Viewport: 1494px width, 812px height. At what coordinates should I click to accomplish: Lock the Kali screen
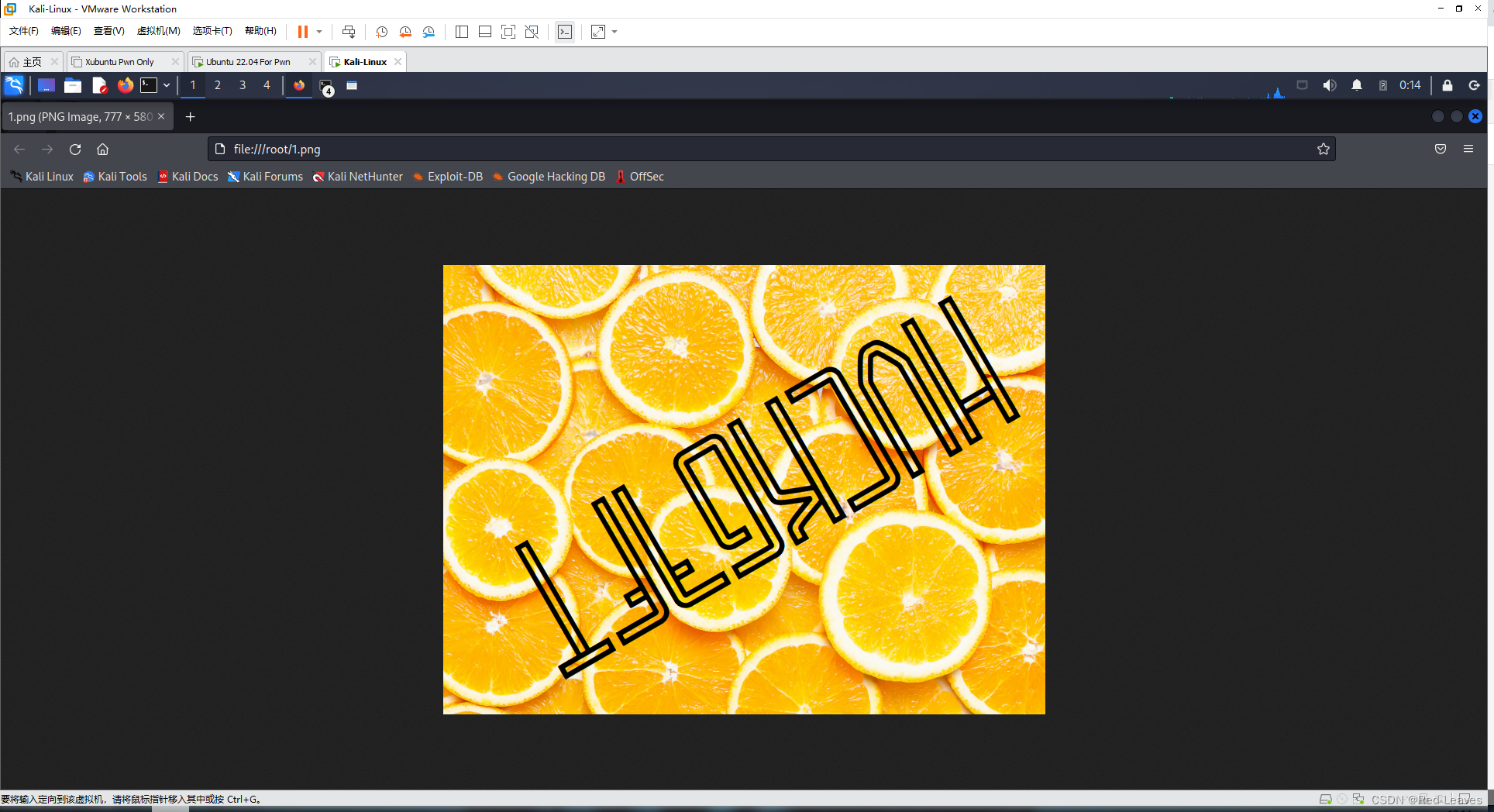[x=1447, y=85]
